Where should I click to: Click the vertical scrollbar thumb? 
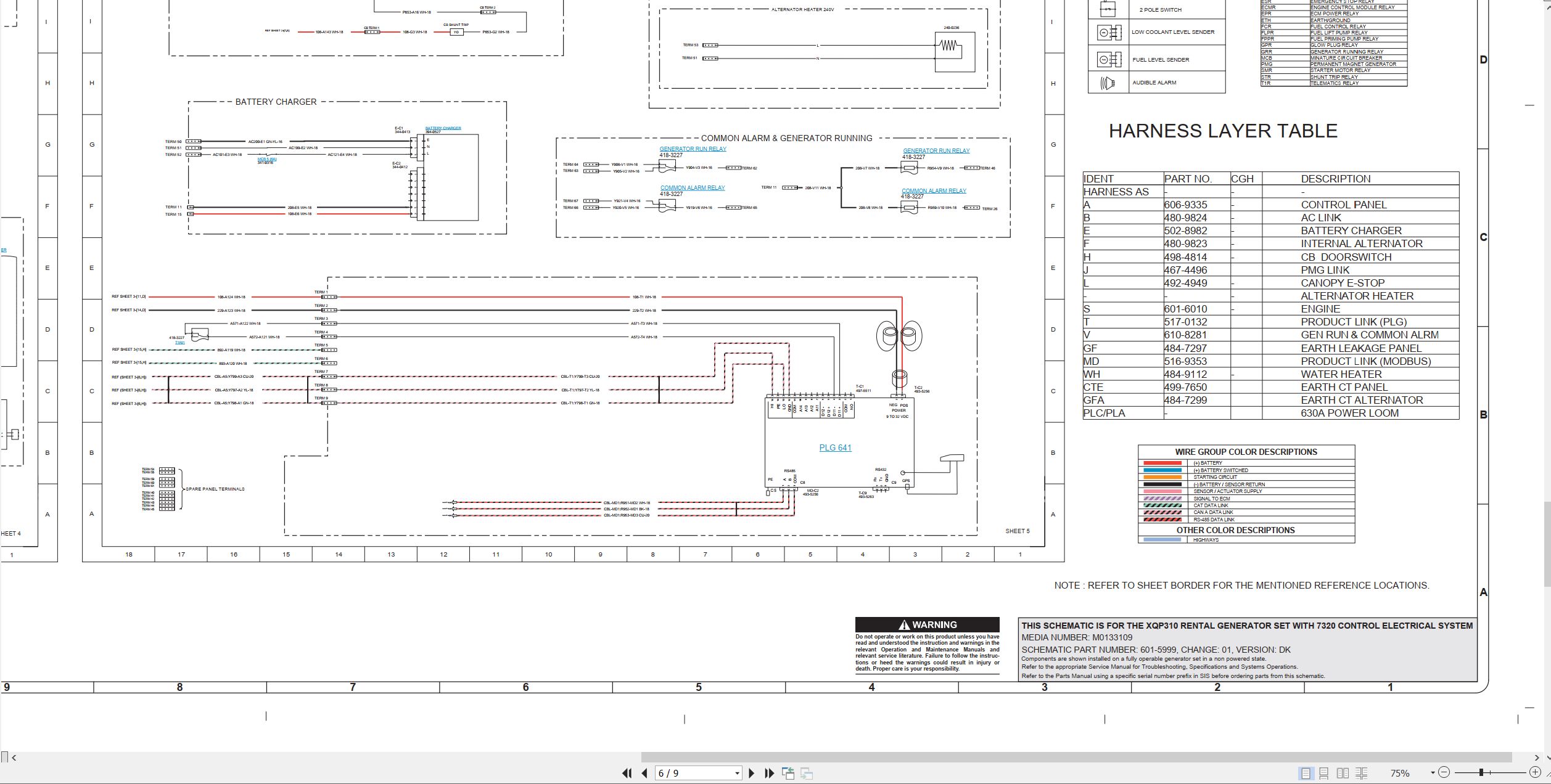pos(1547,544)
